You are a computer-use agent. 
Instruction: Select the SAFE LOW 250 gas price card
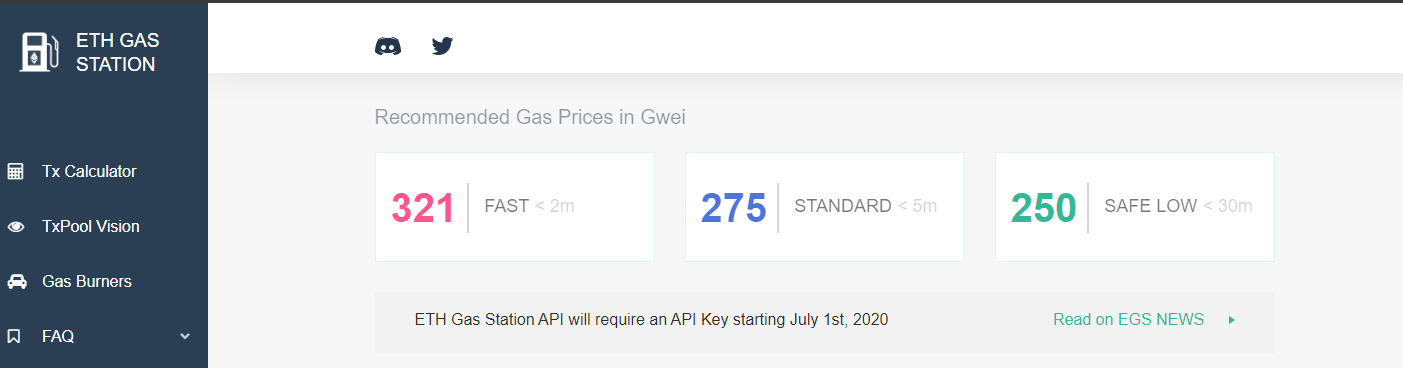coord(1135,207)
